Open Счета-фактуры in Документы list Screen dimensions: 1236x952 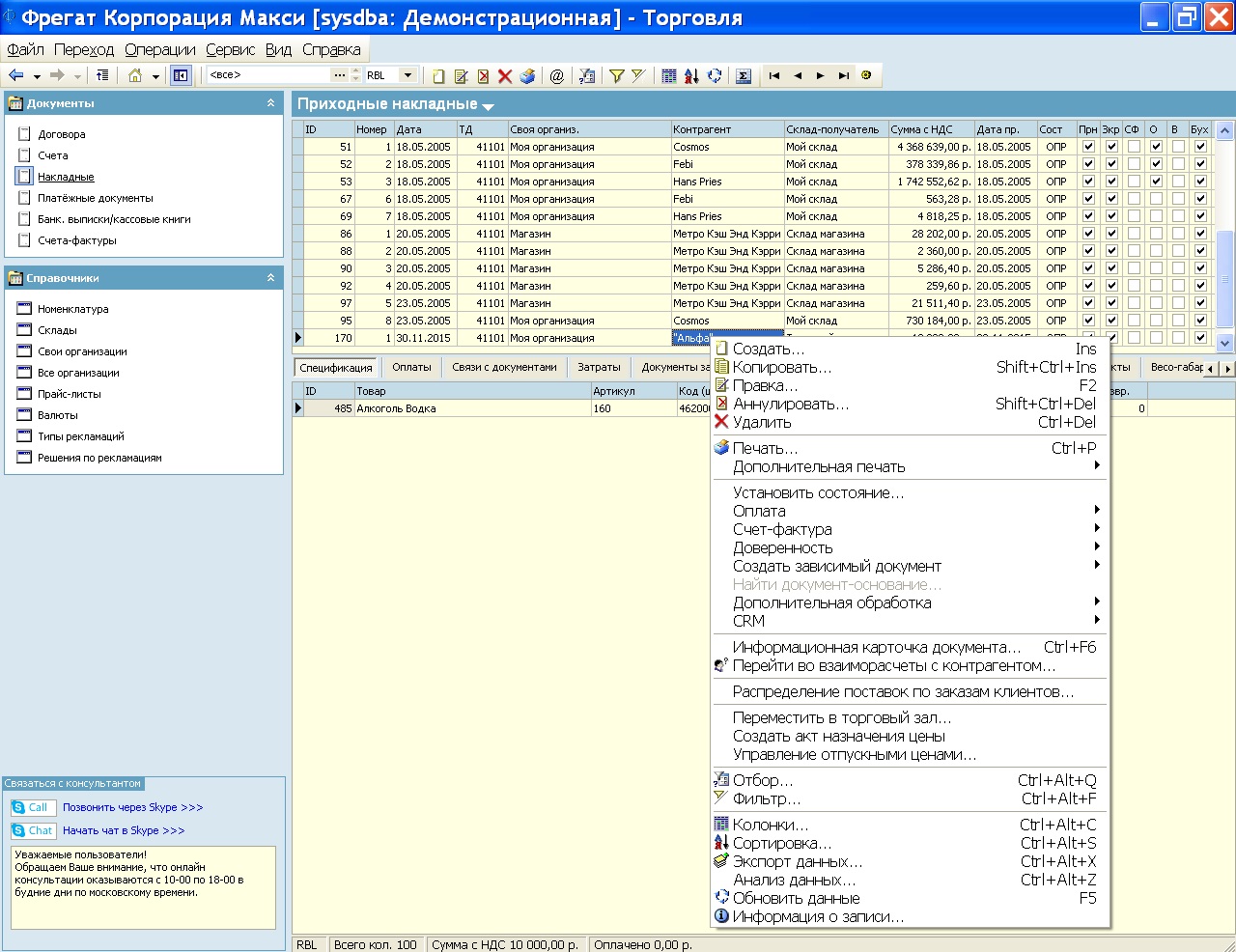coord(77,240)
